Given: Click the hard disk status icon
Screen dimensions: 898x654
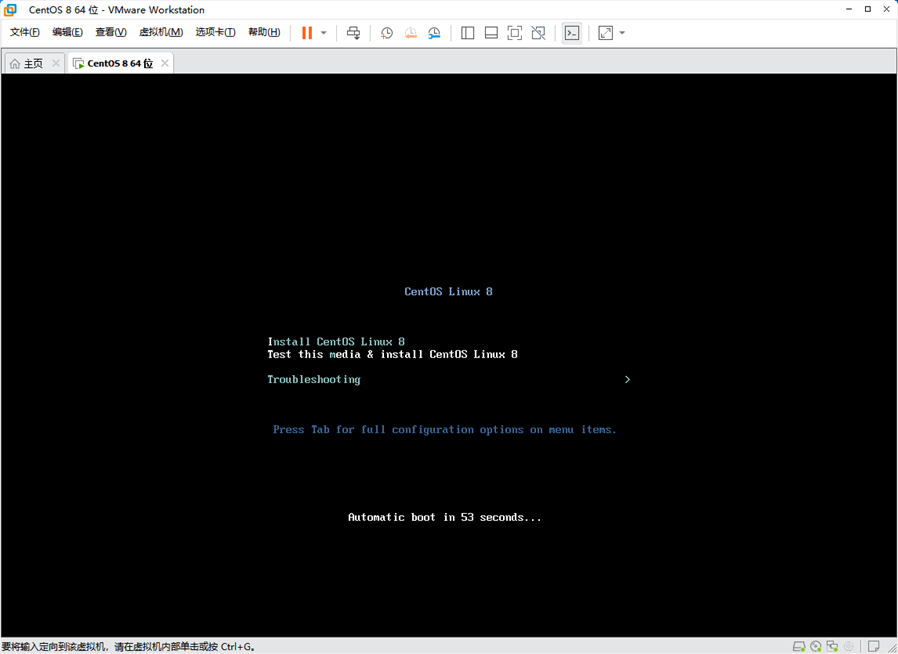Looking at the screenshot, I should pos(799,647).
